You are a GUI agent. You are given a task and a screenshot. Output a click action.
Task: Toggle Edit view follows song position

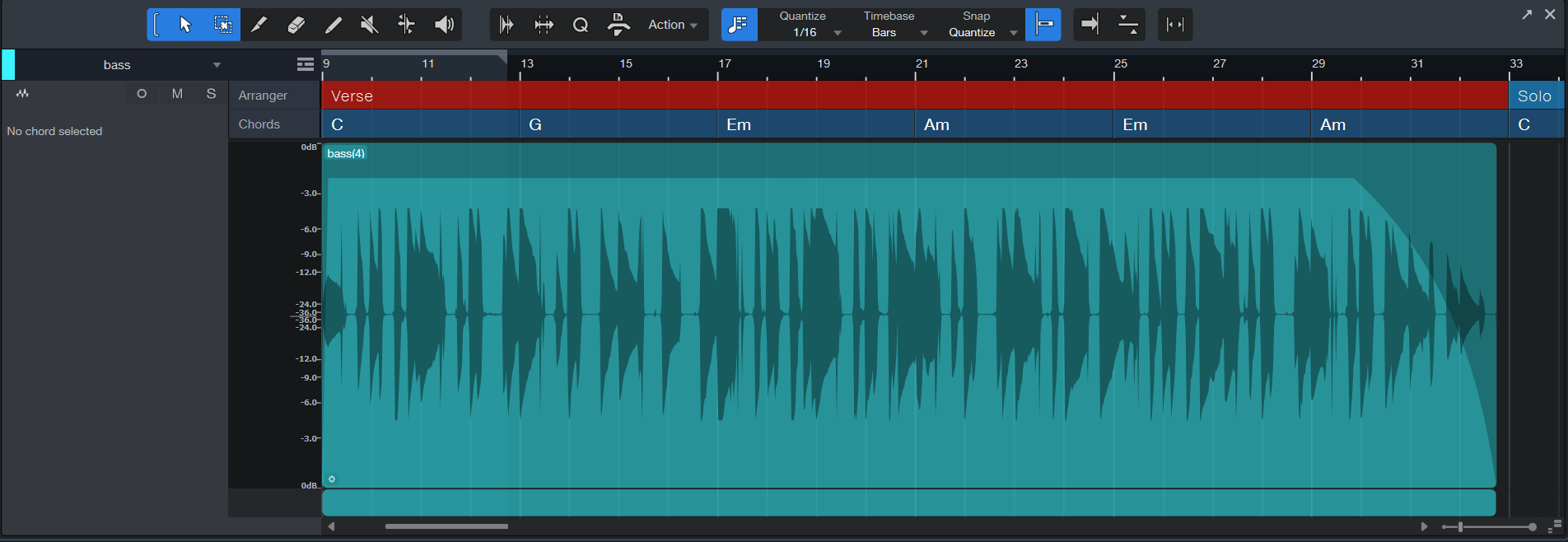point(1127,25)
